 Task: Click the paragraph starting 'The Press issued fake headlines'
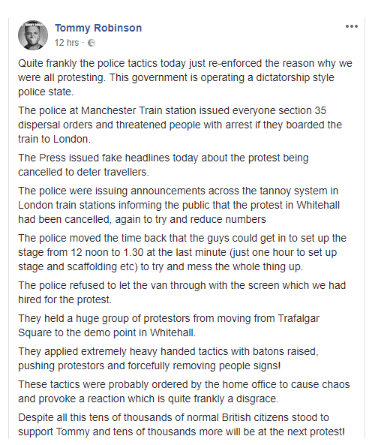point(163,165)
